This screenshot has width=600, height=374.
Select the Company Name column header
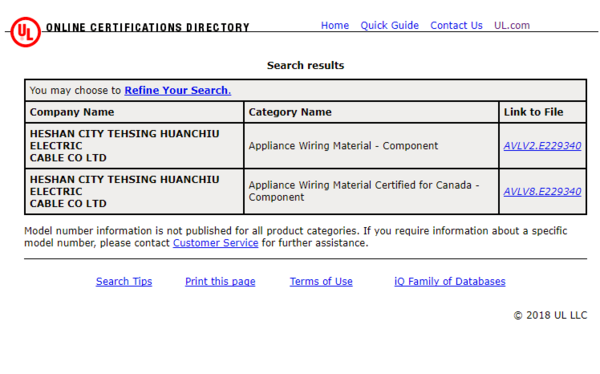pos(134,112)
